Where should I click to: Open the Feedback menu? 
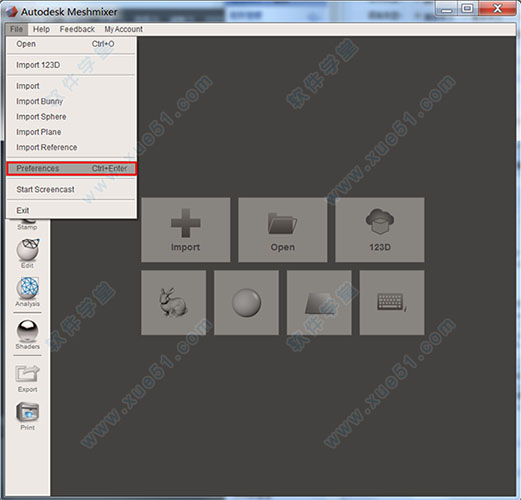click(77, 29)
